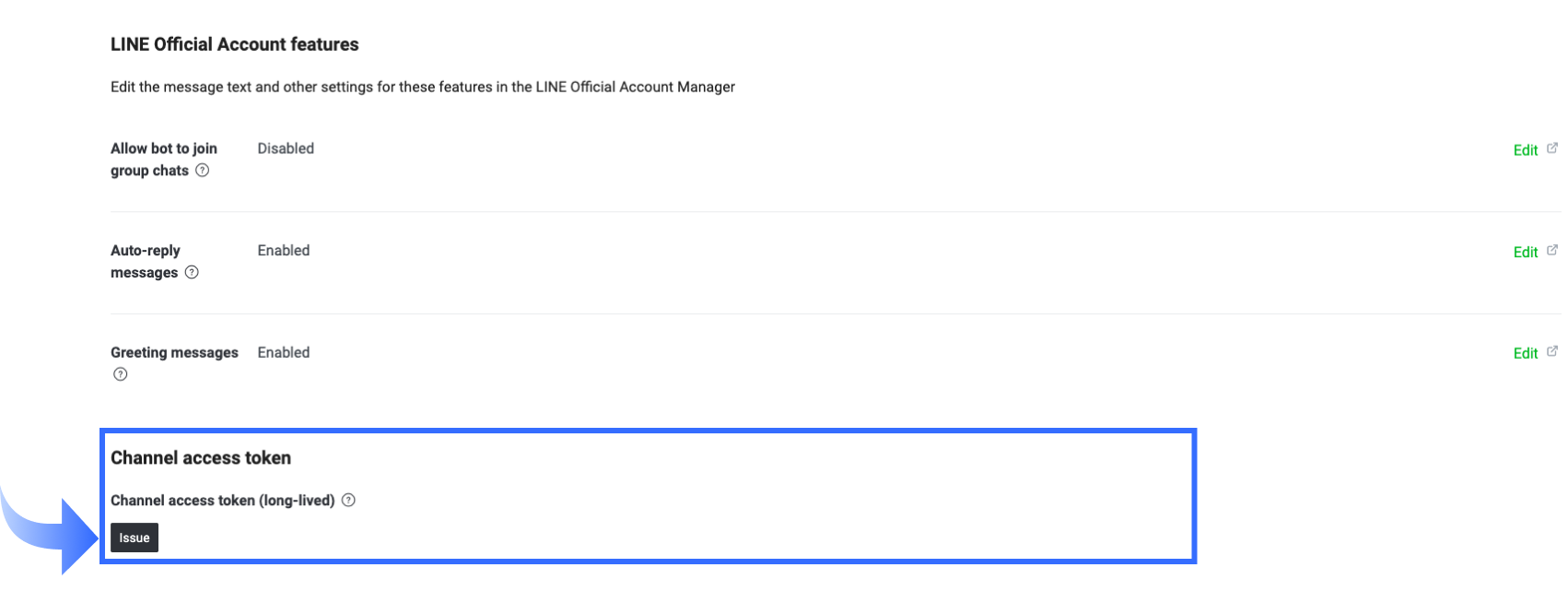This screenshot has width=1568, height=603.
Task: Click the Channel access token section heading
Action: point(201,458)
